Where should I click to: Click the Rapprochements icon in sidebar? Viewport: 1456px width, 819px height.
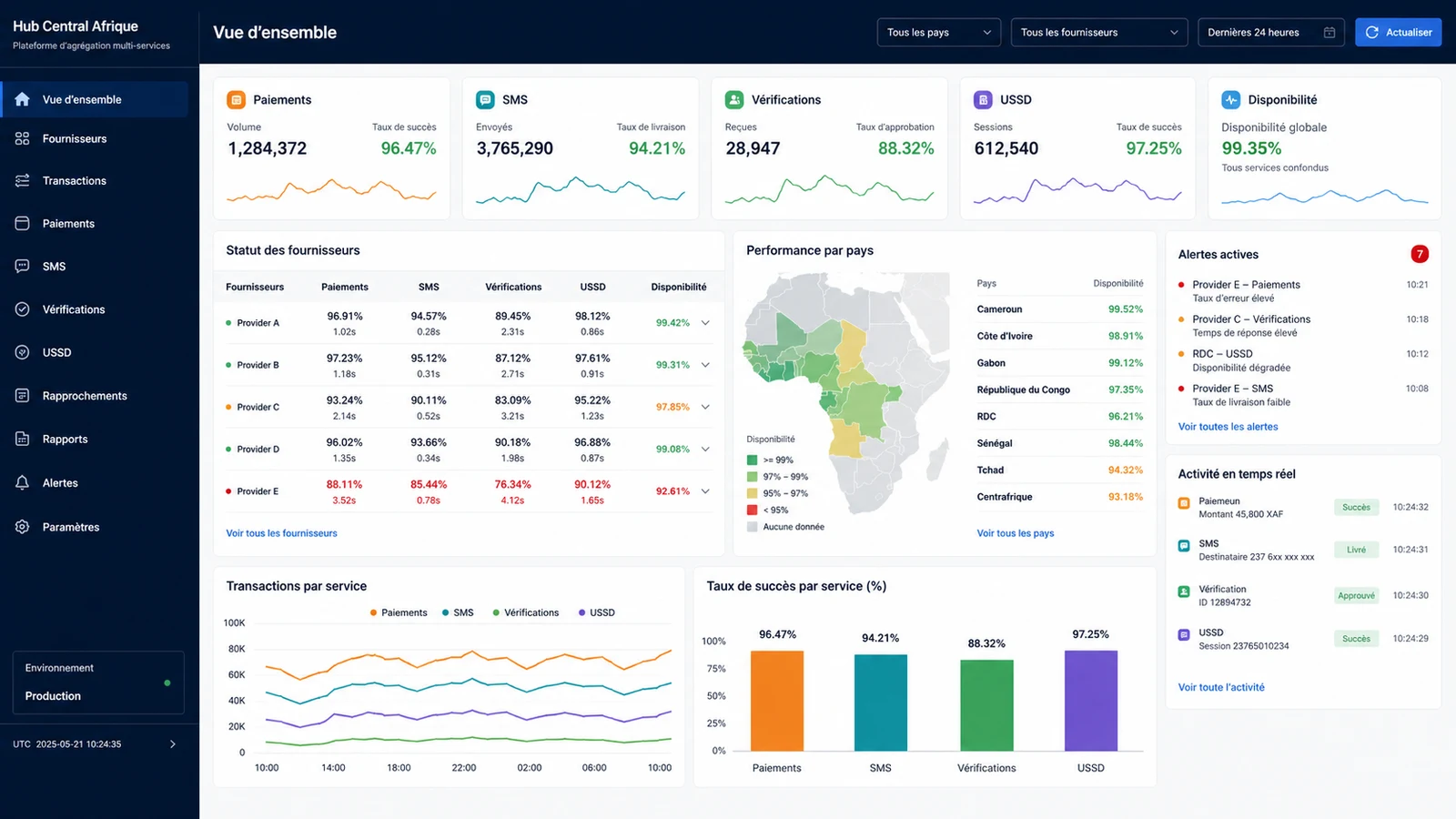[23, 395]
